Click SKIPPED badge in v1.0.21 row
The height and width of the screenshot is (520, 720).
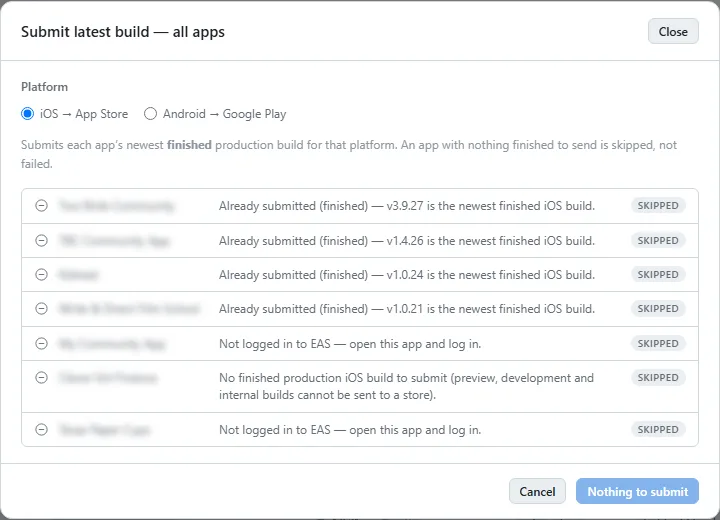click(x=658, y=308)
